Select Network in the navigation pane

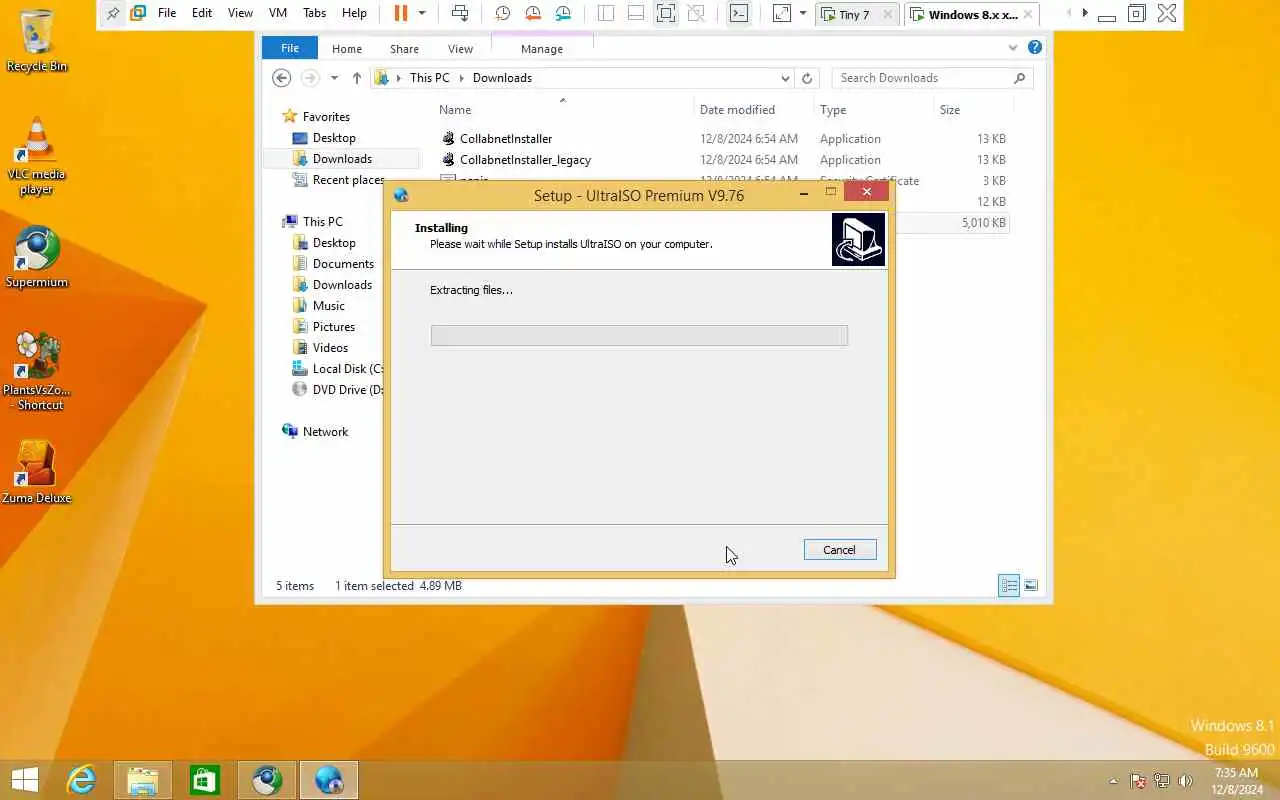[x=325, y=432]
